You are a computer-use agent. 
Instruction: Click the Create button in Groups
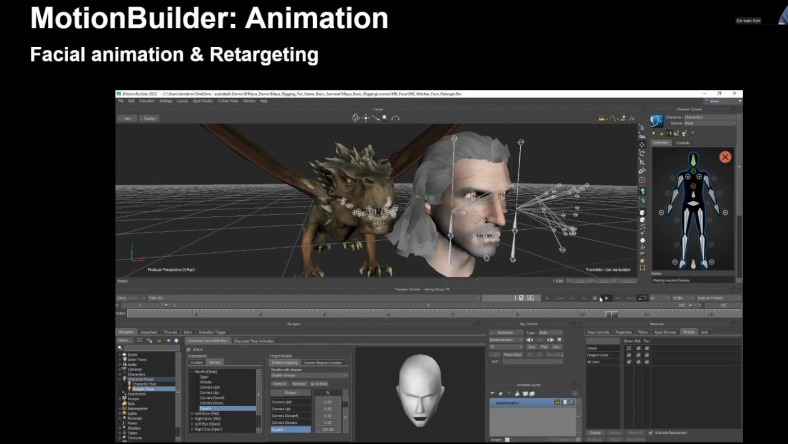(596, 432)
